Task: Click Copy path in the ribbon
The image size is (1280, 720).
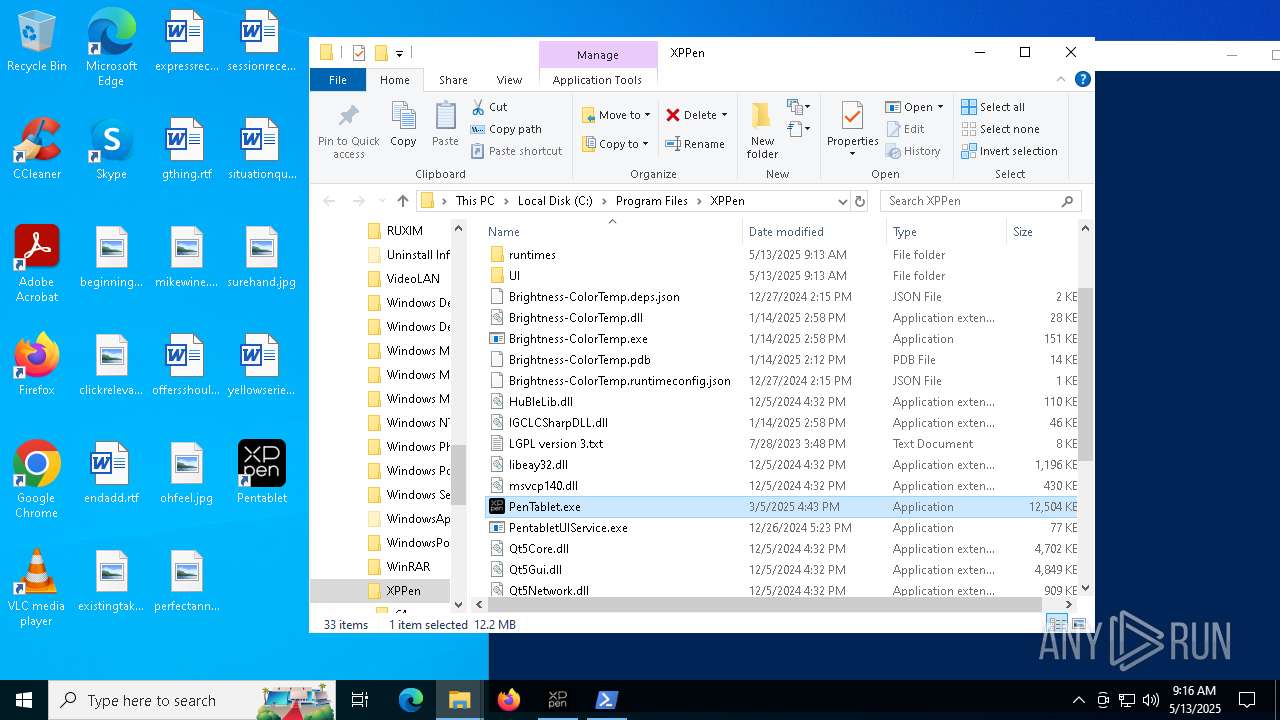Action: coord(507,129)
